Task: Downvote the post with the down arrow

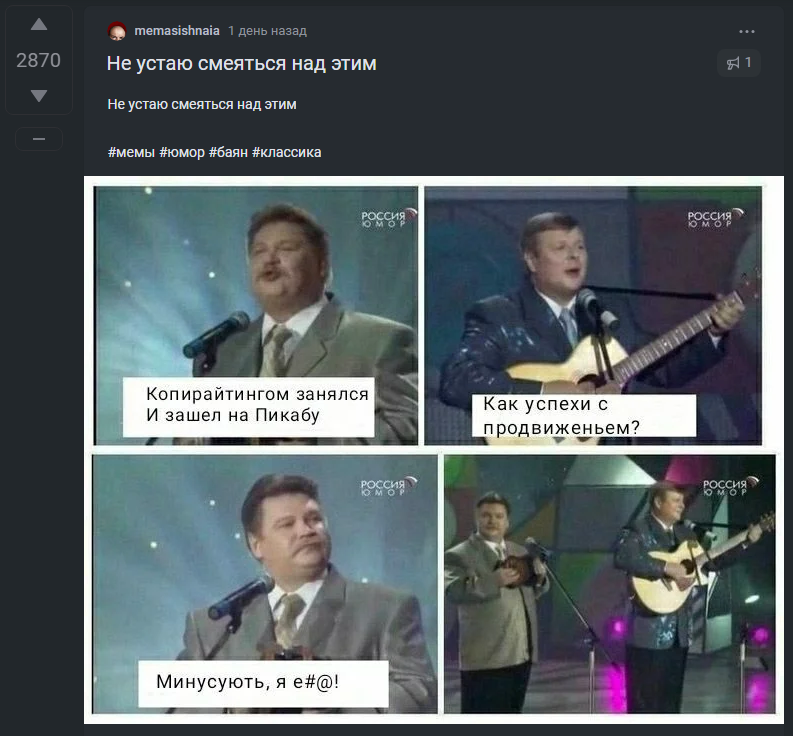Action: pyautogui.click(x=39, y=96)
